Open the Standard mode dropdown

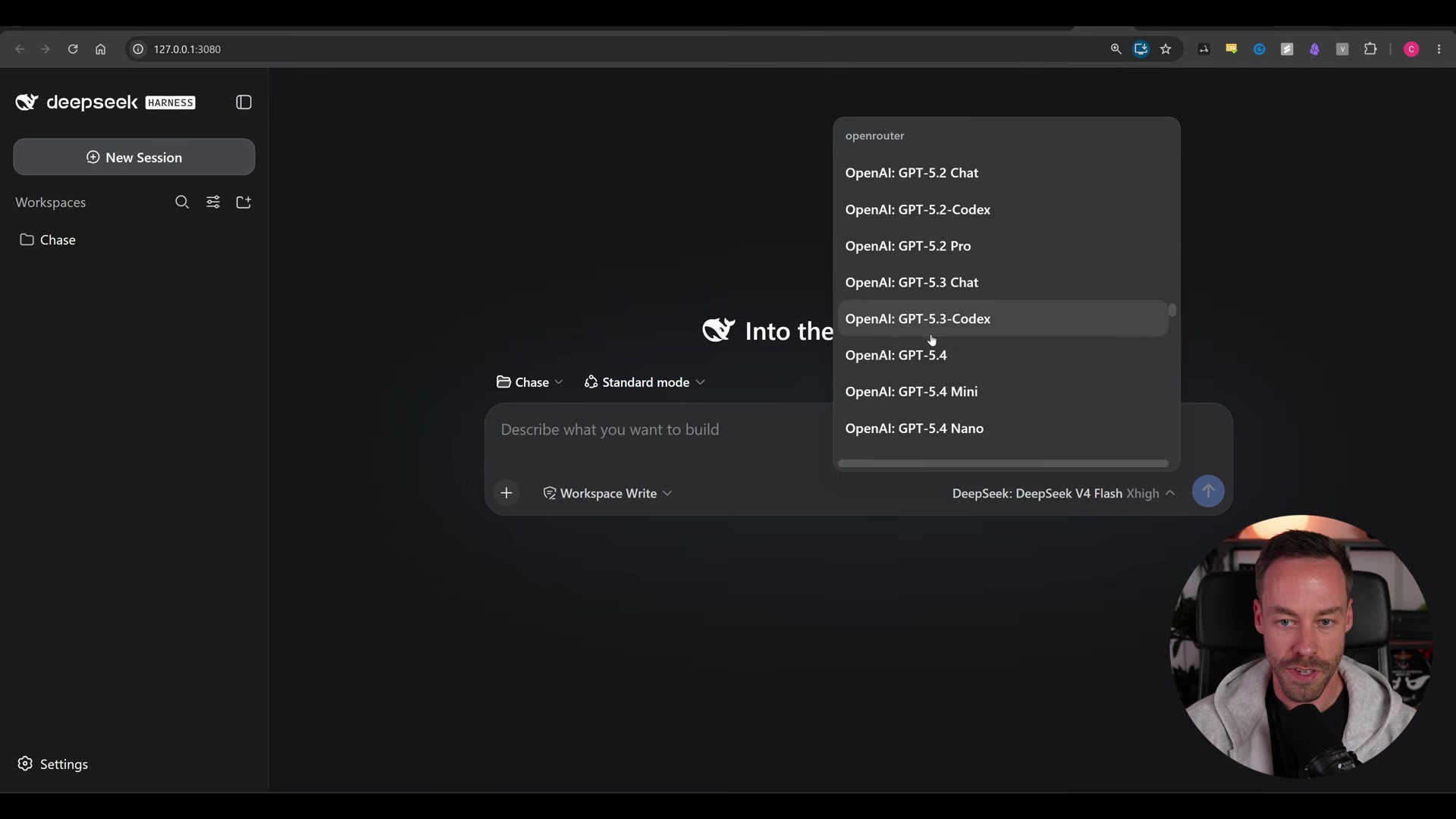645,382
